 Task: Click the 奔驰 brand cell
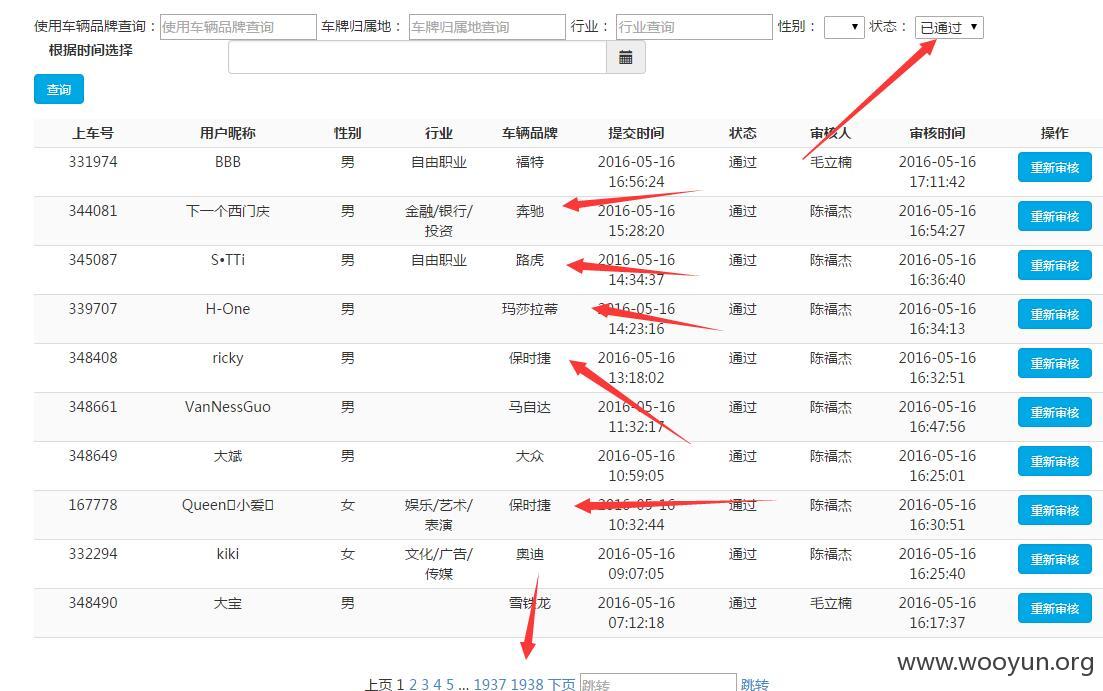tap(530, 211)
